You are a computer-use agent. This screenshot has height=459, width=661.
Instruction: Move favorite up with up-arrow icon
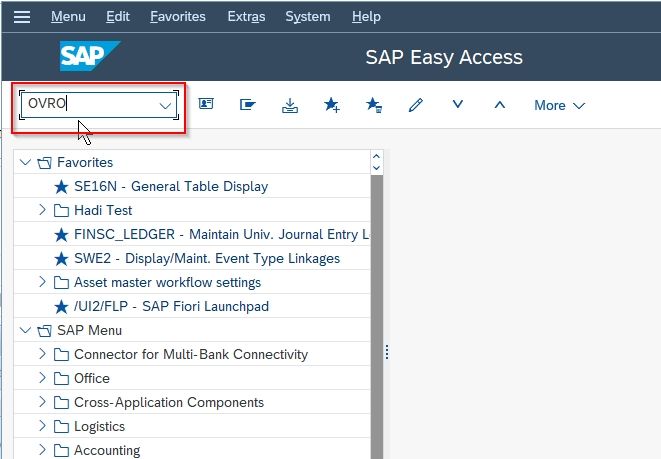point(500,105)
